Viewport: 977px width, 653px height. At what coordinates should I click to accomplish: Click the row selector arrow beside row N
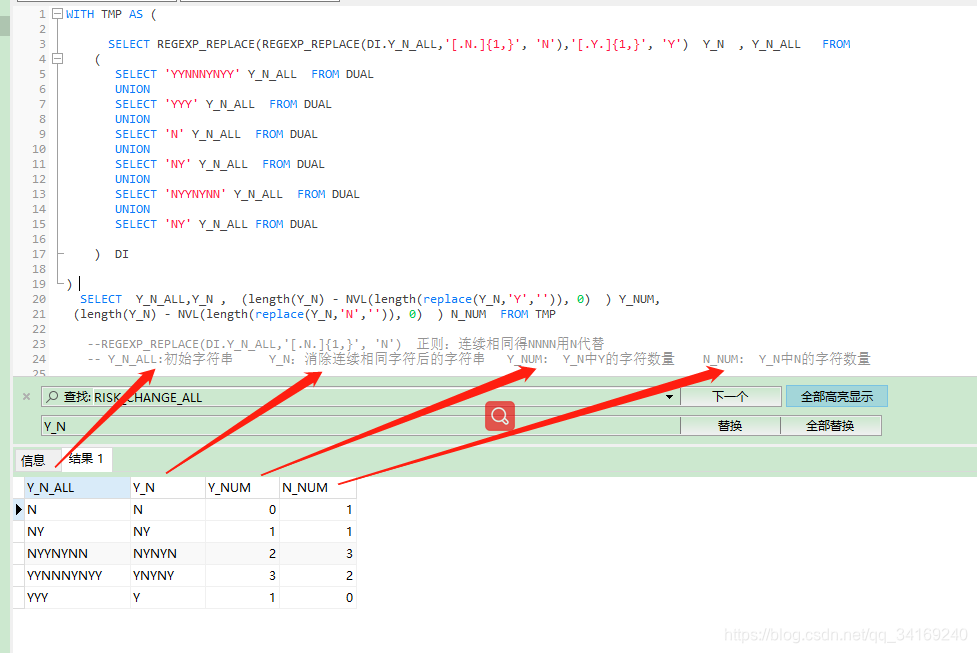[17, 509]
